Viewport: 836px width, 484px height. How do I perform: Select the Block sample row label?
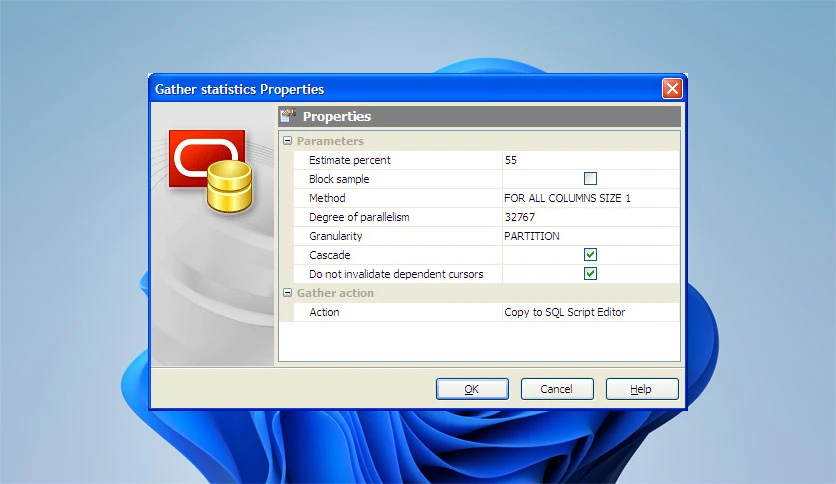tap(339, 179)
